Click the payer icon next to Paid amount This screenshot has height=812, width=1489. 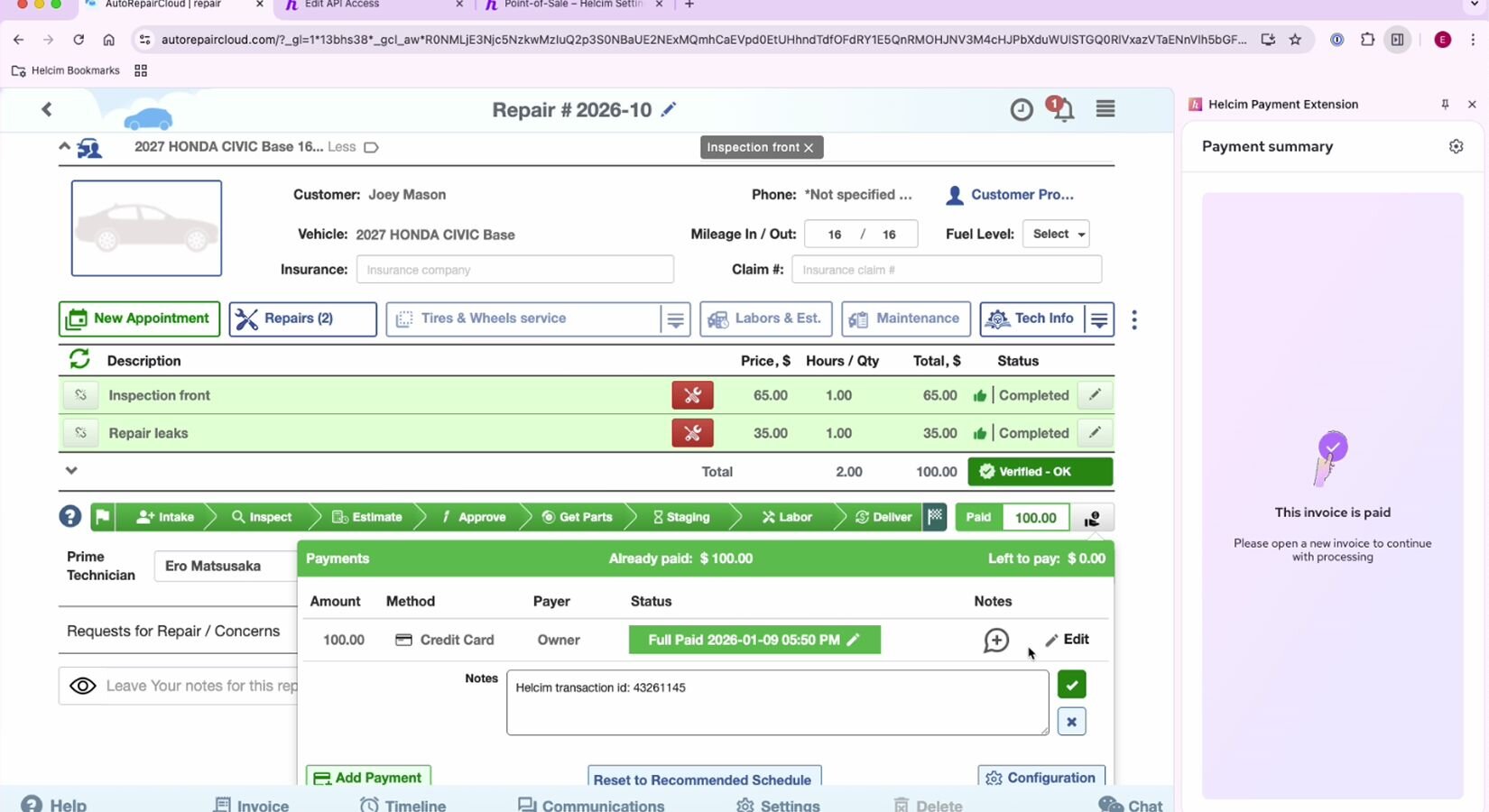pos(1092,518)
